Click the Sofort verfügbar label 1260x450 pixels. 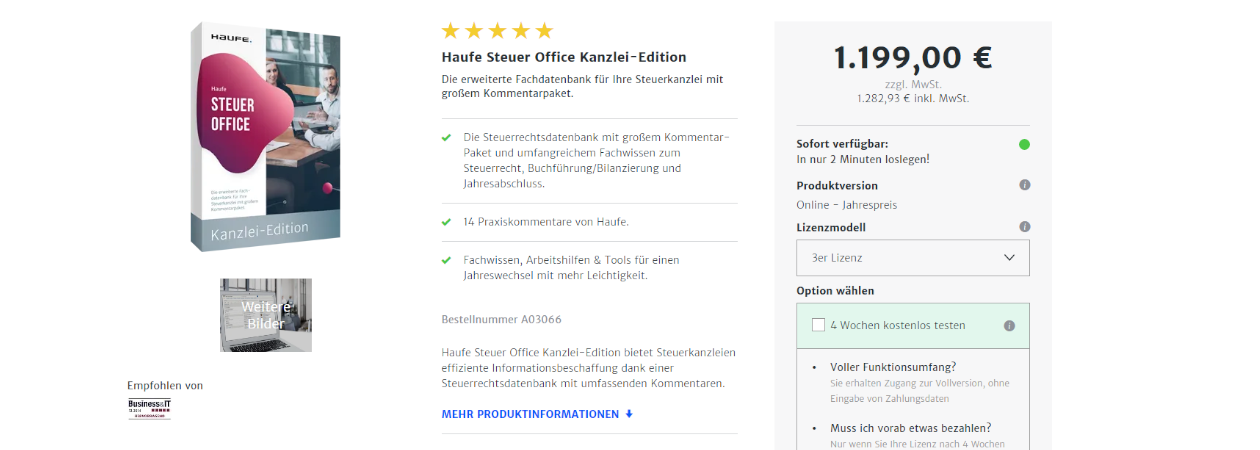coord(842,144)
